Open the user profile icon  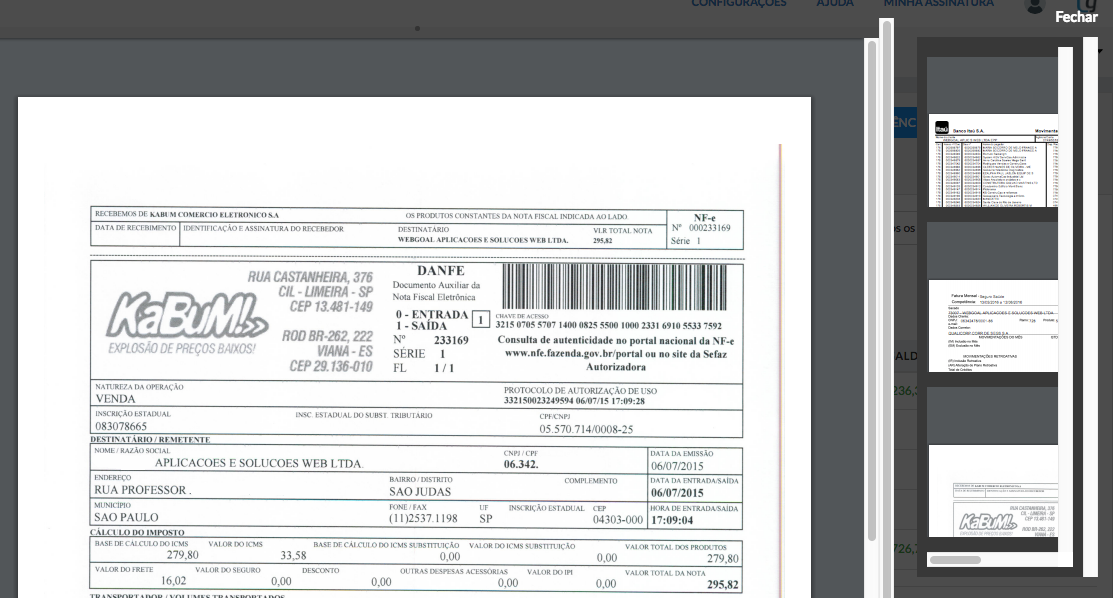click(x=1035, y=6)
